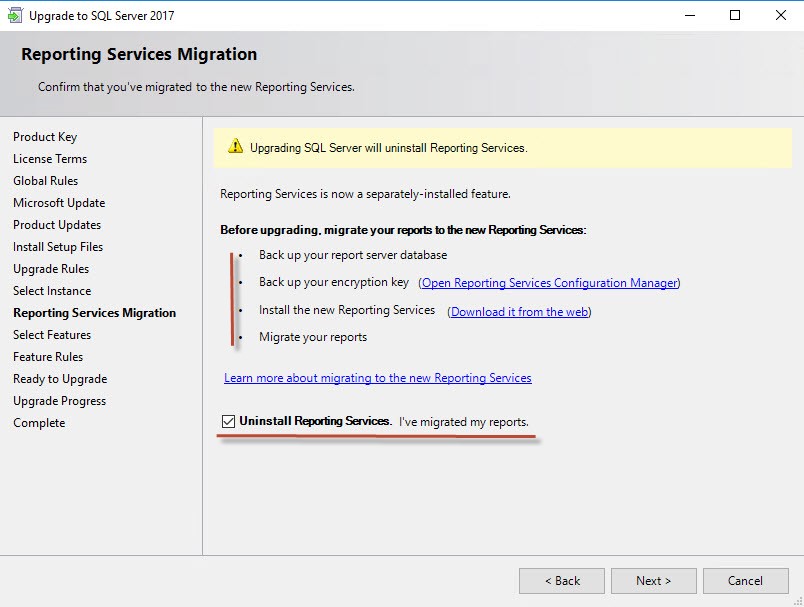
Task: Navigate to Select Features
Action: 51,334
